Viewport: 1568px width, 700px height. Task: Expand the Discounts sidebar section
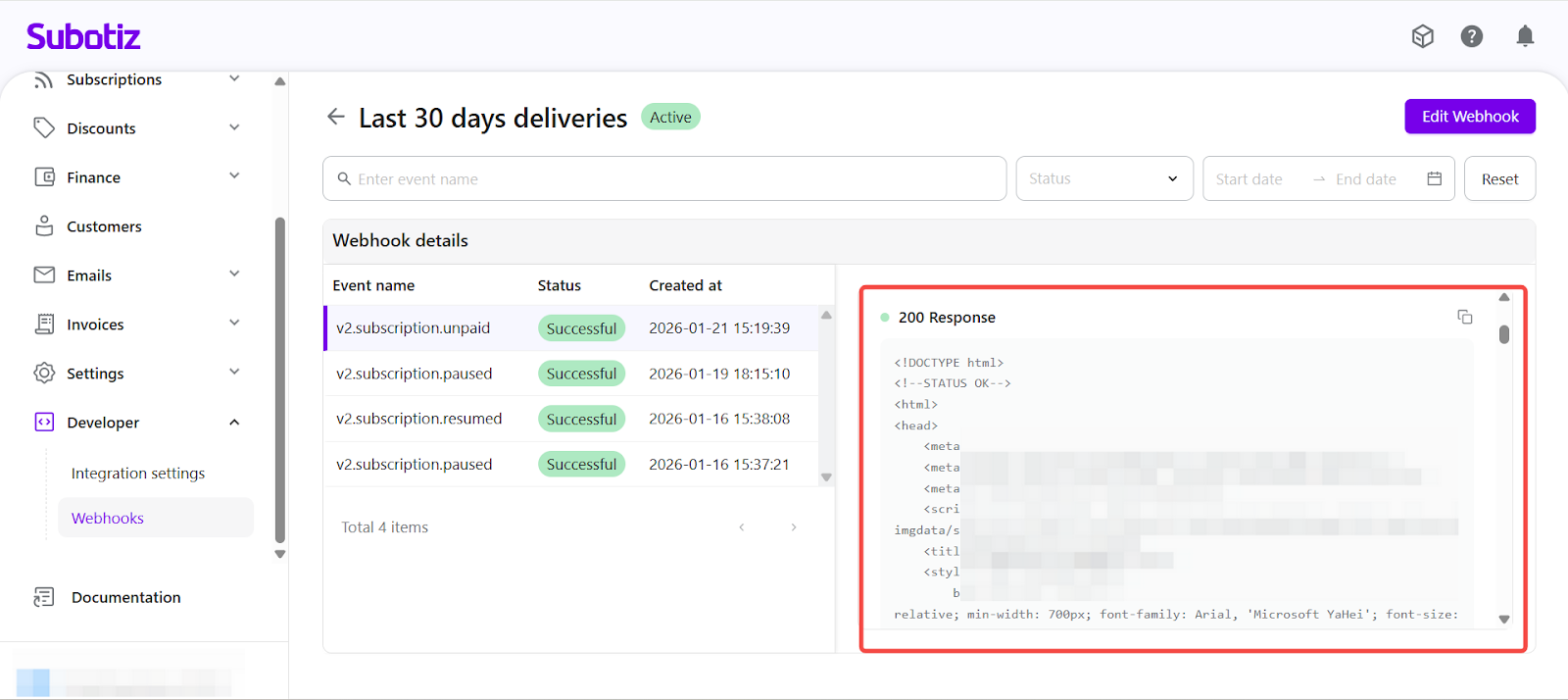pyautogui.click(x=234, y=127)
